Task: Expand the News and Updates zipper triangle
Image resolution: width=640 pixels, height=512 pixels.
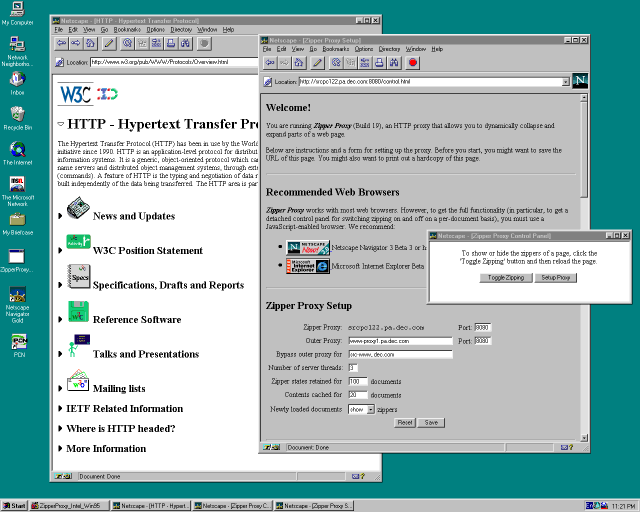Action: [x=62, y=216]
